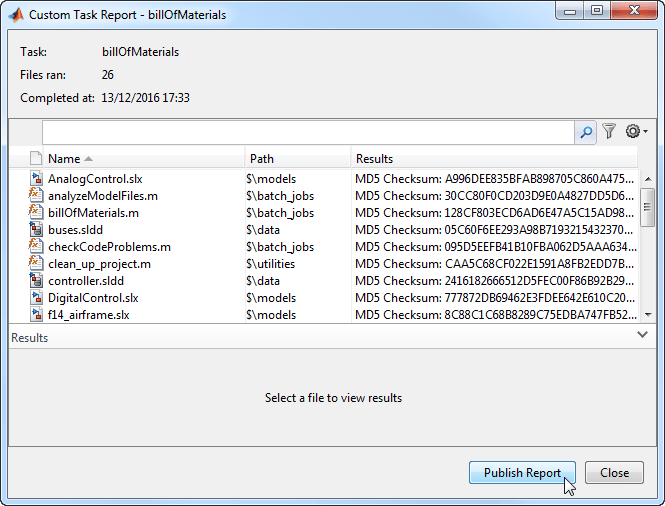
Task: Maximize the Custom Task Report window
Action: (x=597, y=11)
